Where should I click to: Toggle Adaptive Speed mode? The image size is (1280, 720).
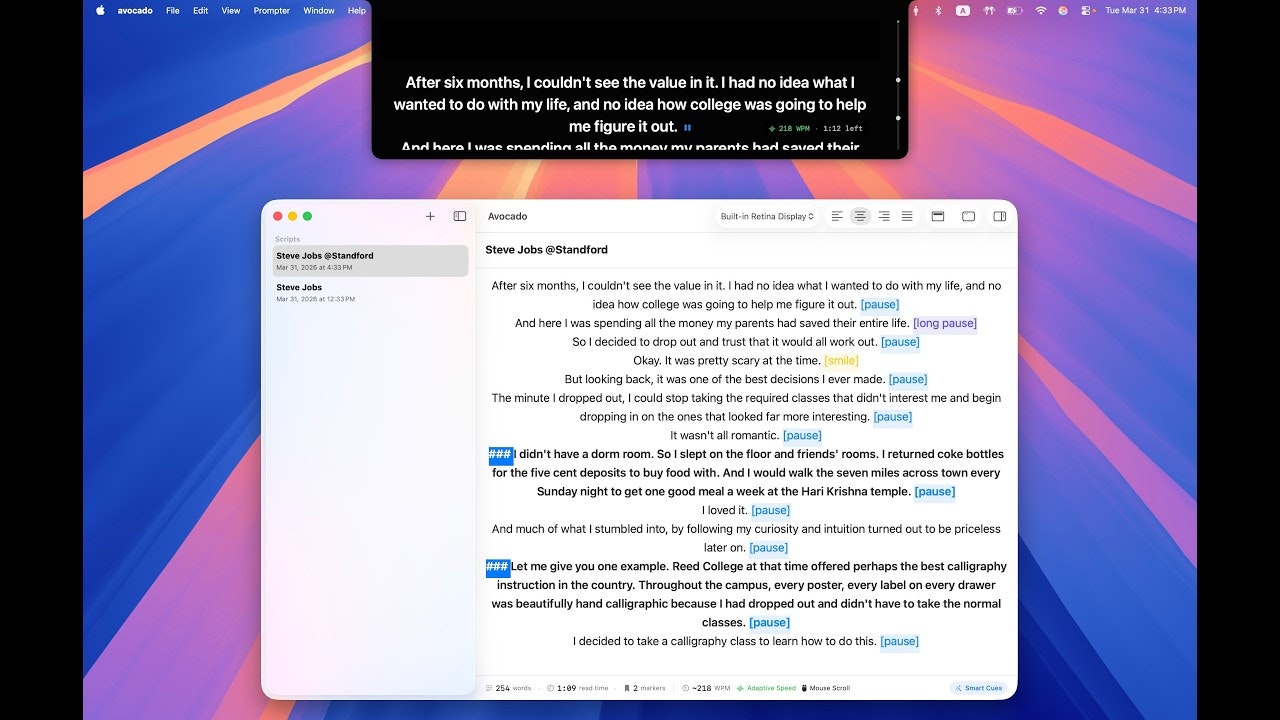[x=767, y=688]
